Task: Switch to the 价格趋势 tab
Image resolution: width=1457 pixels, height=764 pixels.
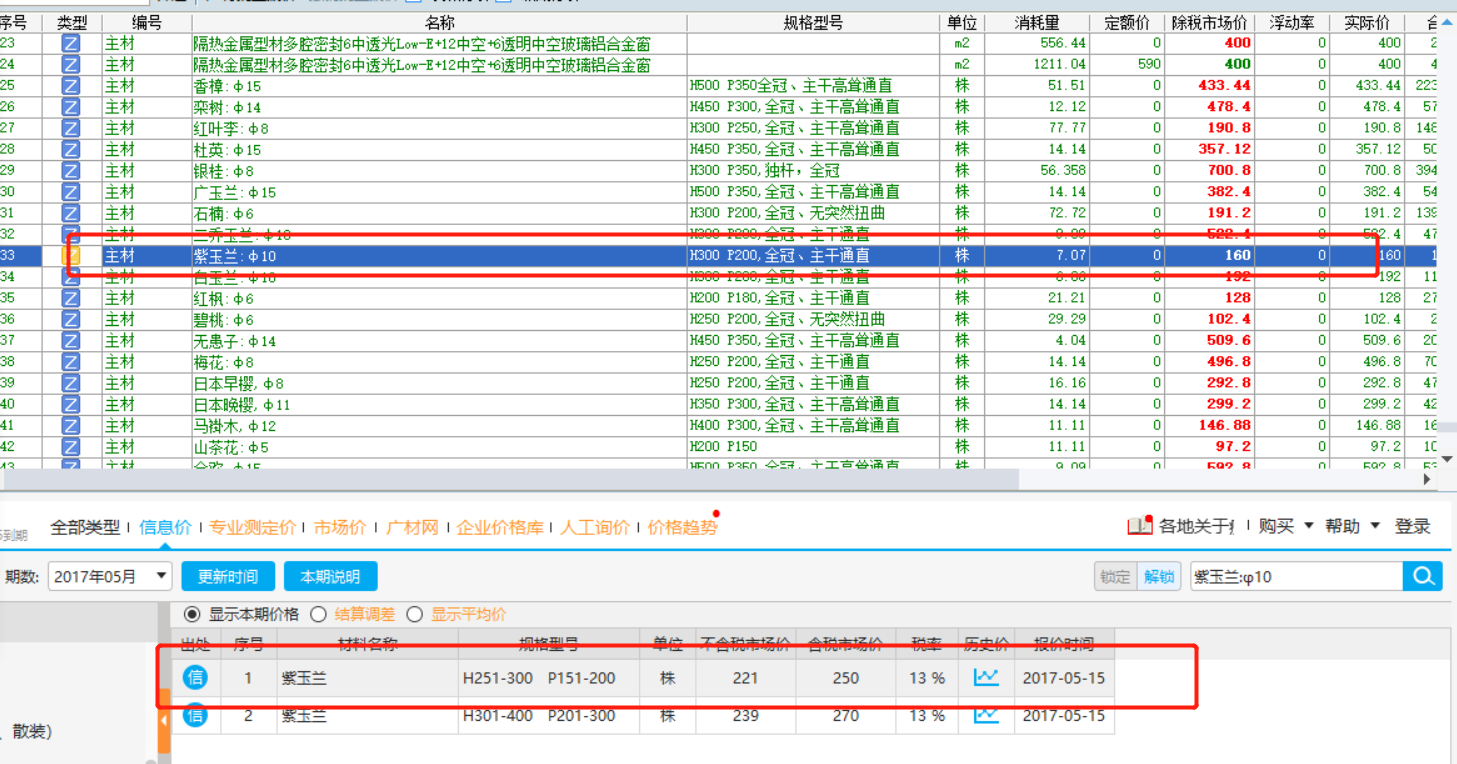Action: tap(683, 527)
